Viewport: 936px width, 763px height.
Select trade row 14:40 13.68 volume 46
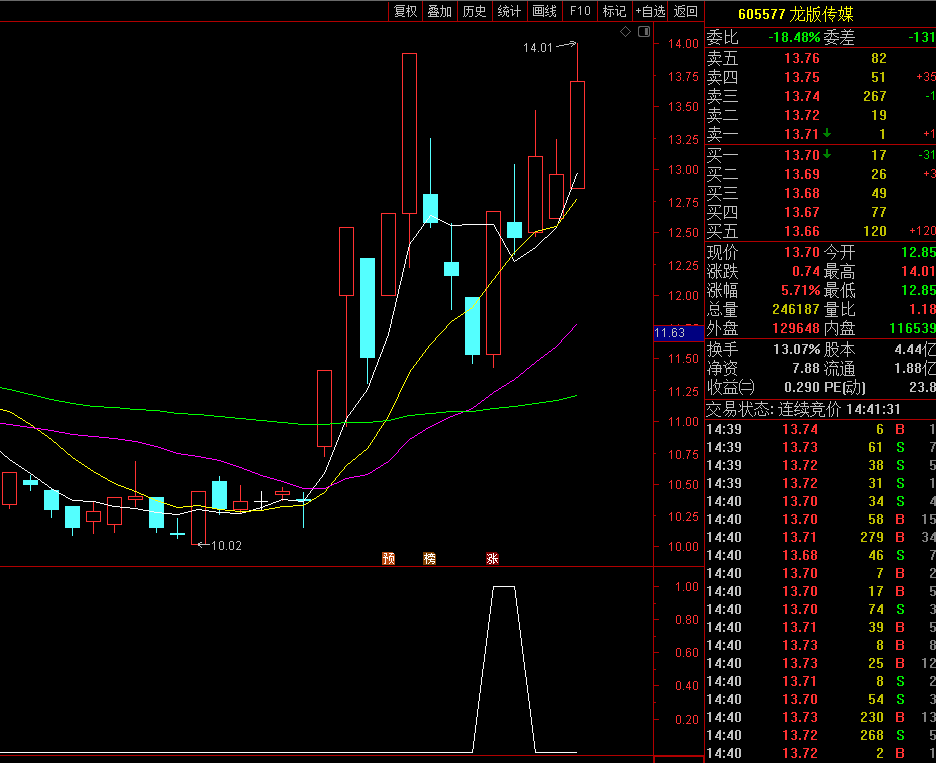coord(821,555)
